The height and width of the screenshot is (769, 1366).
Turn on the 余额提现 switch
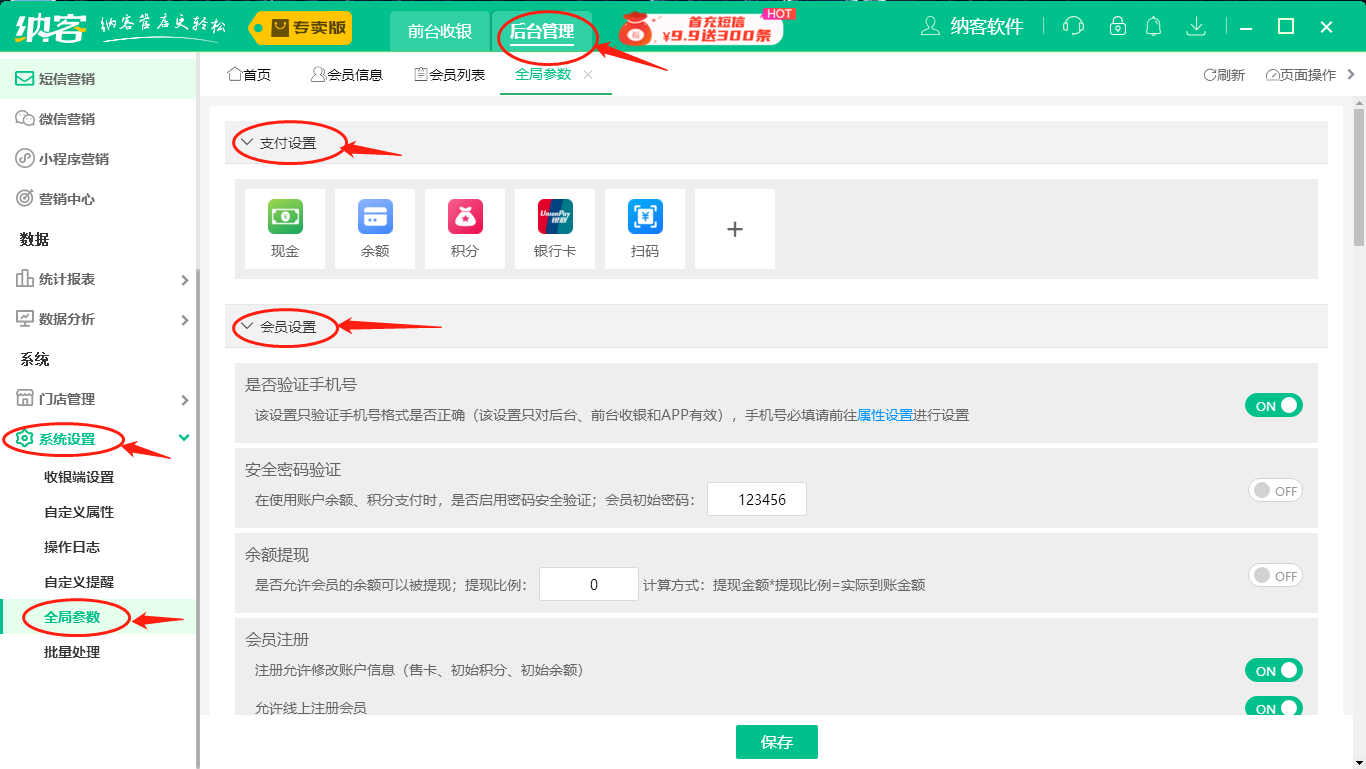[x=1275, y=575]
